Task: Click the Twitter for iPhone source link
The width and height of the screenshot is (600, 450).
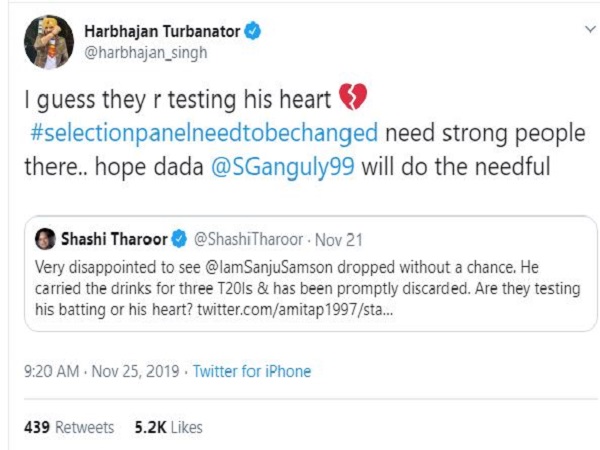Action: (x=252, y=371)
